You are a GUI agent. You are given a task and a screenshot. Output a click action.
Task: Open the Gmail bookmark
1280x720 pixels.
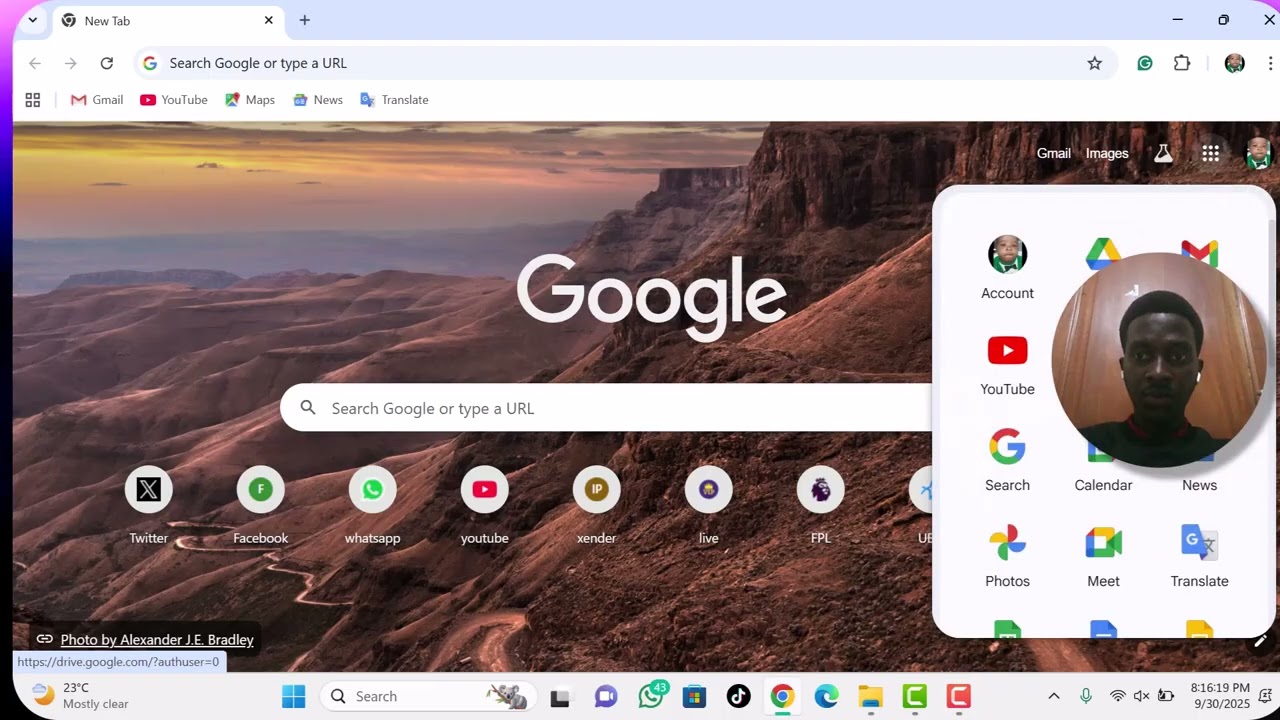97,100
